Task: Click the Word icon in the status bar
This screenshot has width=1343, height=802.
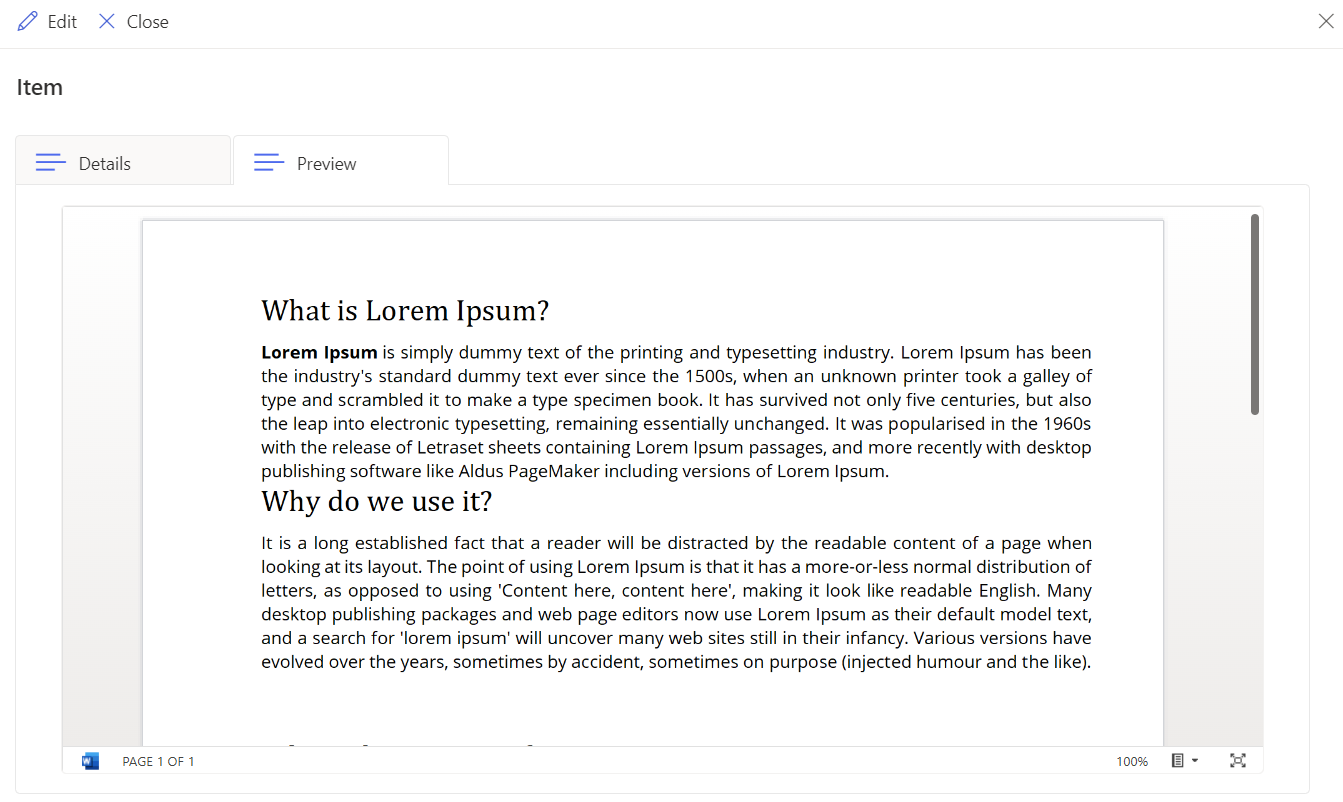Action: [x=90, y=761]
